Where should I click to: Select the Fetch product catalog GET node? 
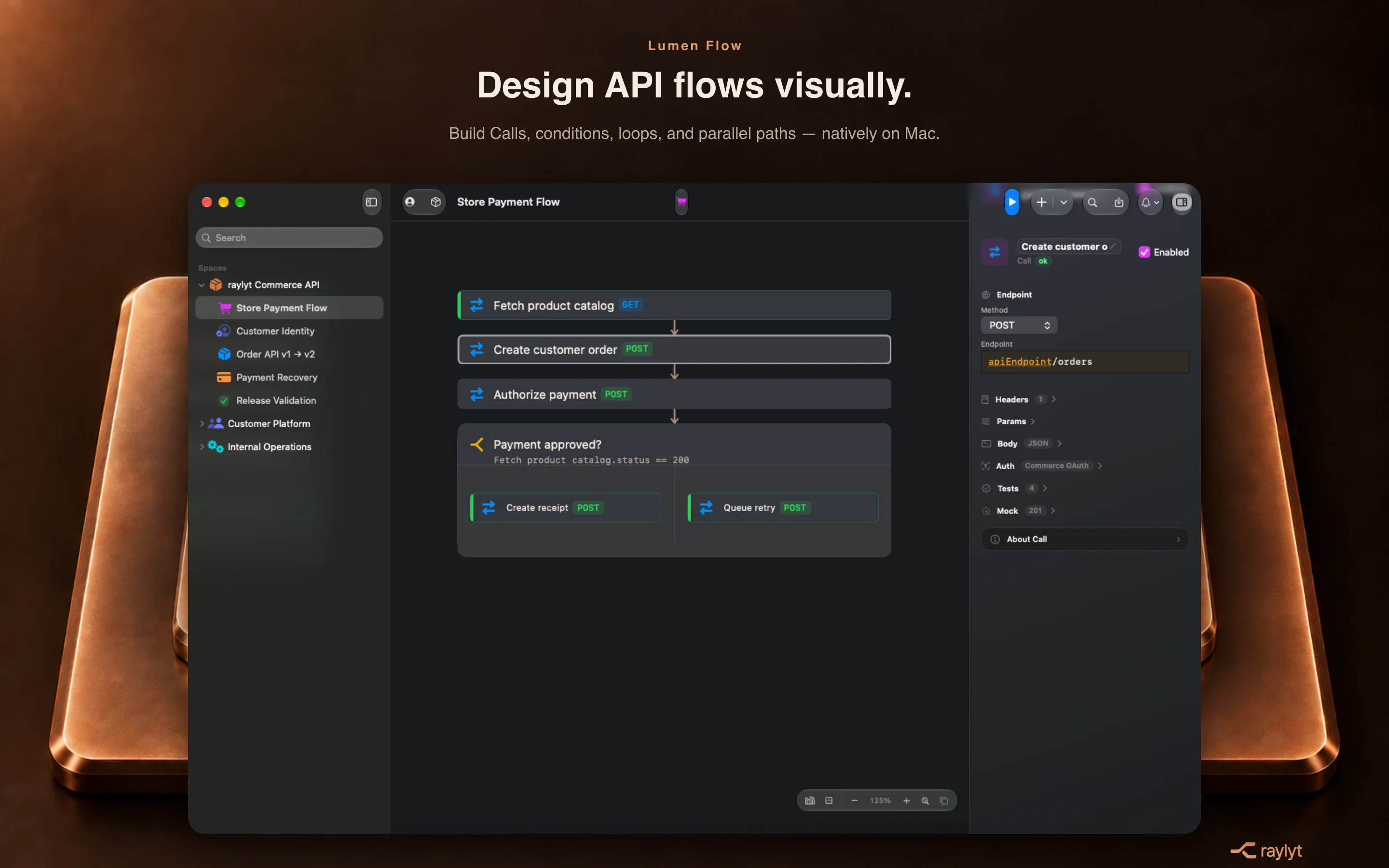tap(674, 305)
